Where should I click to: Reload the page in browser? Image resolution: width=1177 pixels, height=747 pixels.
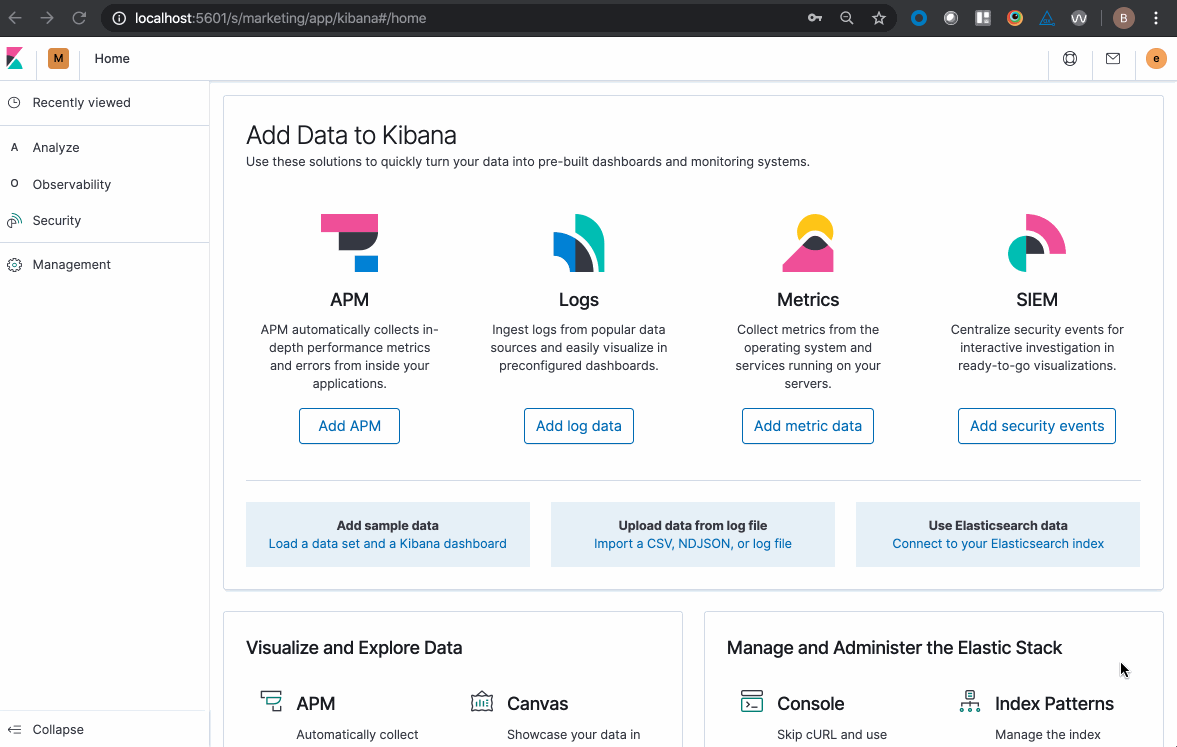click(79, 18)
